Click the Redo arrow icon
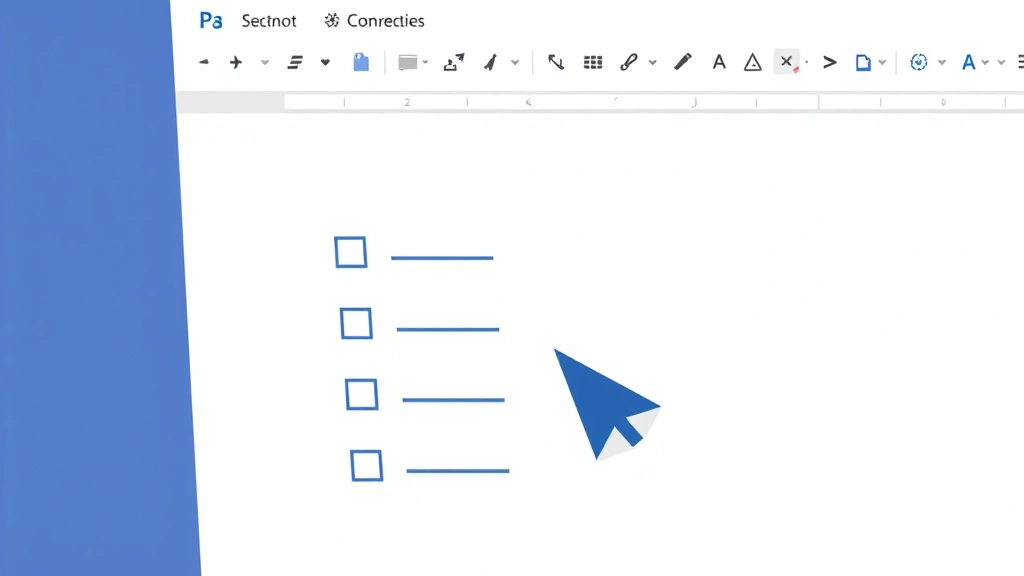 pos(236,61)
